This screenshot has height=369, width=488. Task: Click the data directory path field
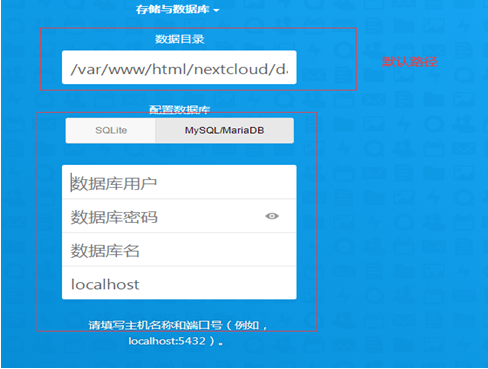[179, 67]
